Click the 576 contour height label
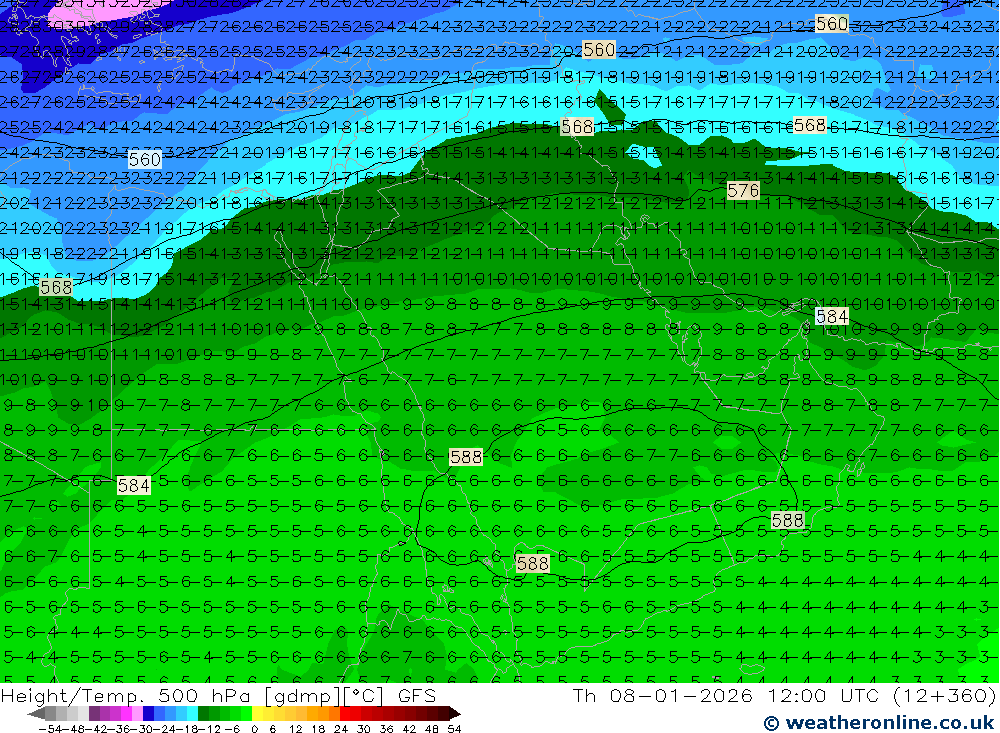This screenshot has width=1000, height=733. pyautogui.click(x=743, y=190)
